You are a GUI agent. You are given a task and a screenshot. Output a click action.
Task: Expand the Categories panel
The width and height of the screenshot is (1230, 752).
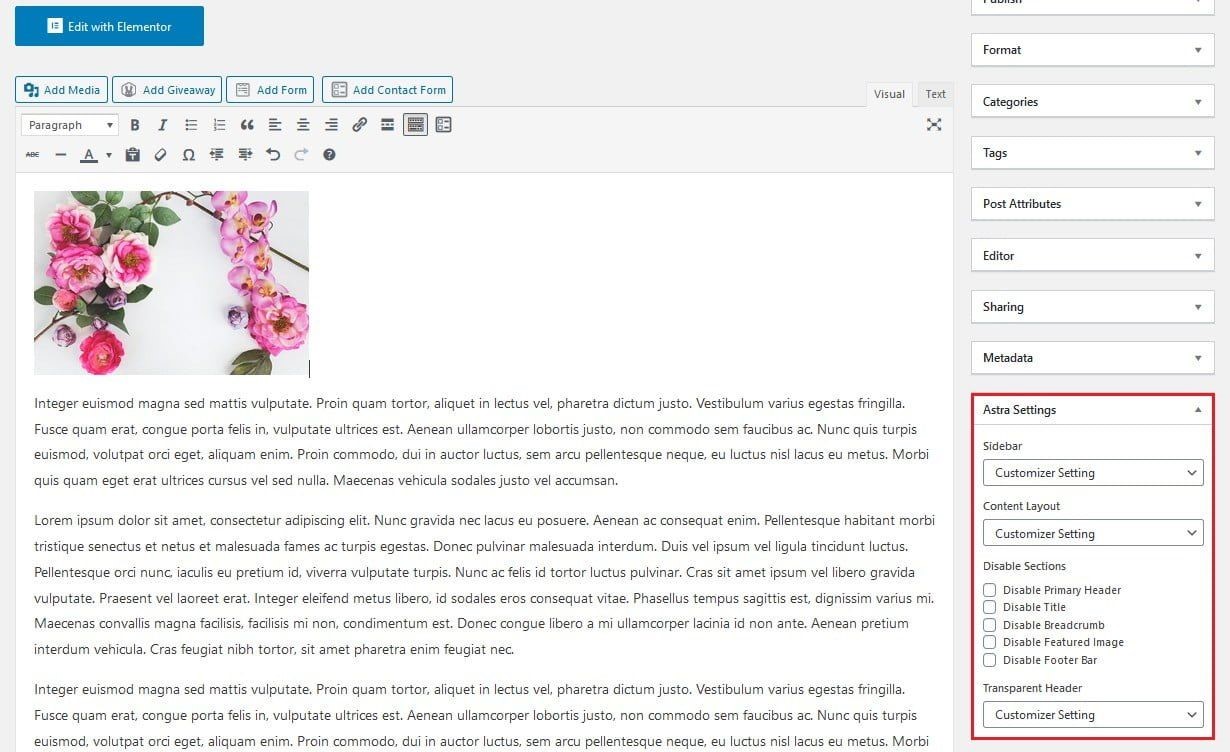1092,102
